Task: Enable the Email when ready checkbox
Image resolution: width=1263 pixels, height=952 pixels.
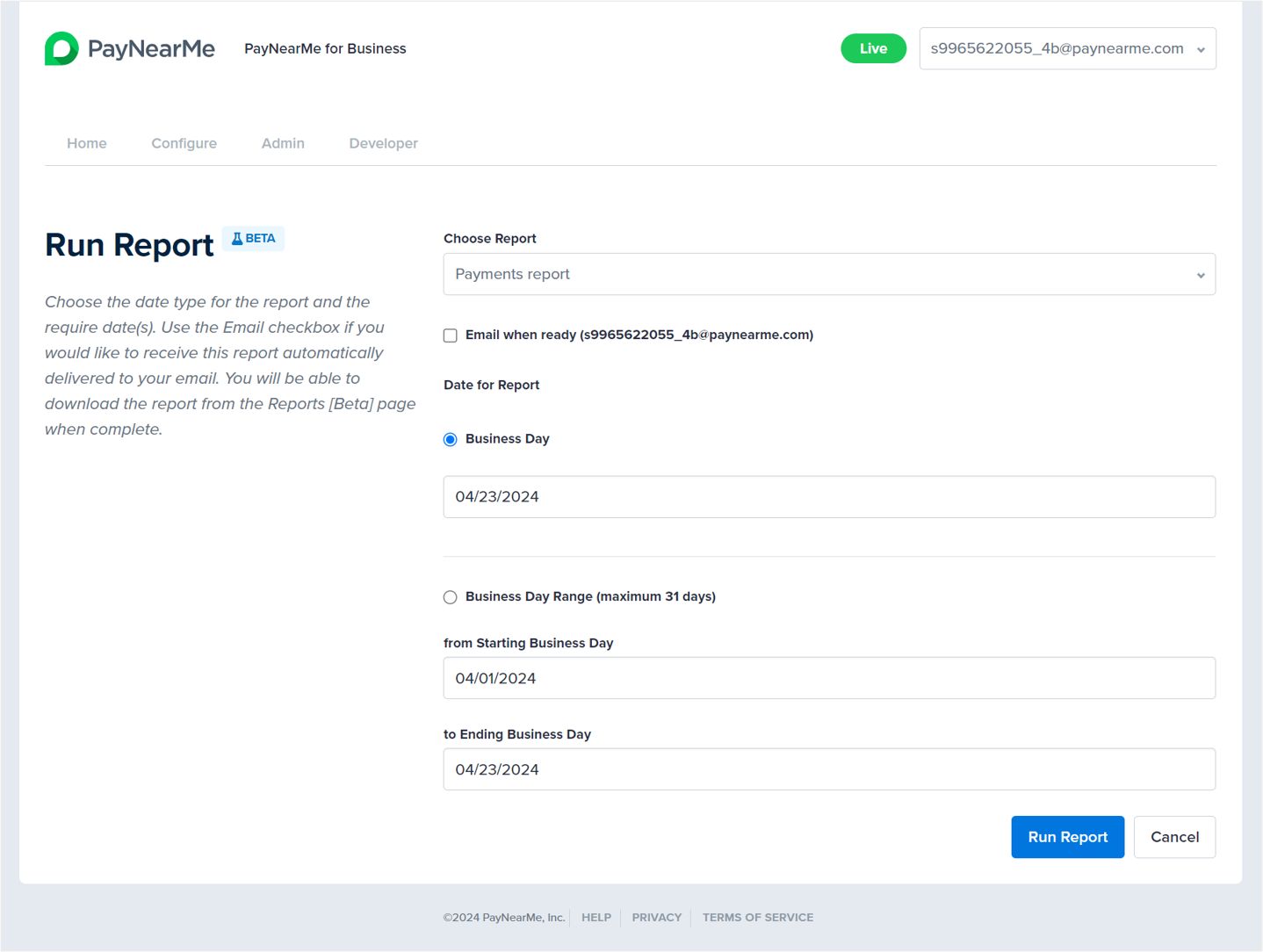Action: coord(451,335)
